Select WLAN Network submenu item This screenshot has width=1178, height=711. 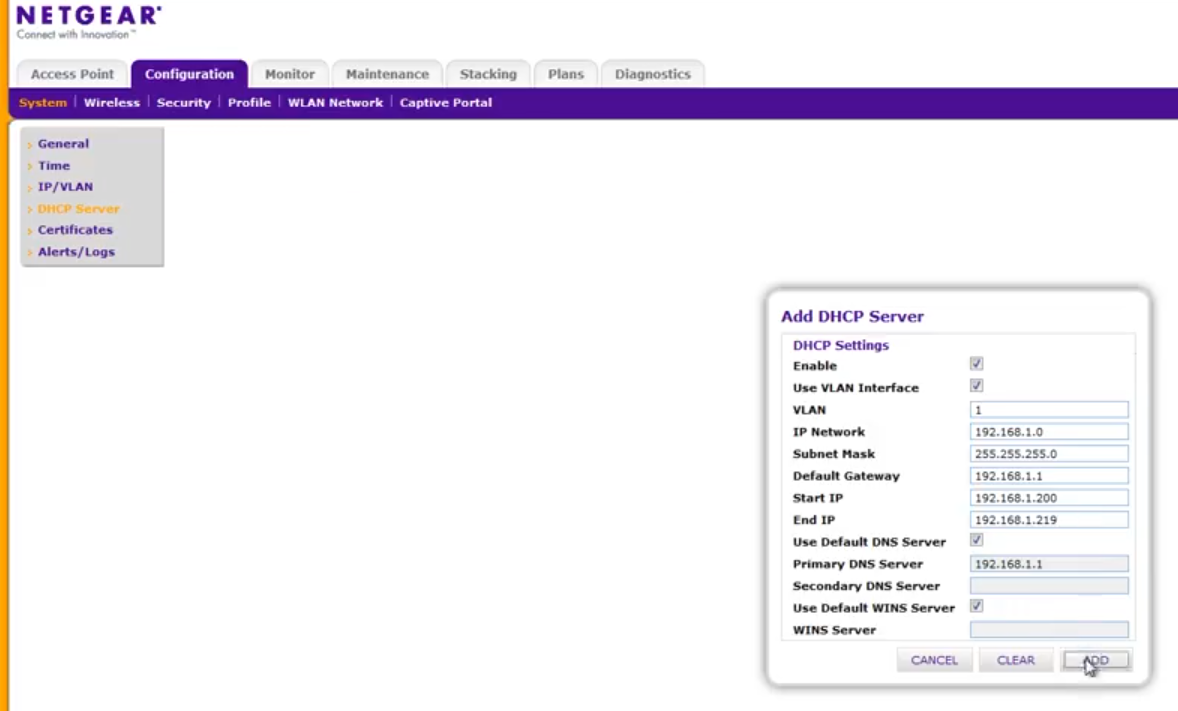335,102
